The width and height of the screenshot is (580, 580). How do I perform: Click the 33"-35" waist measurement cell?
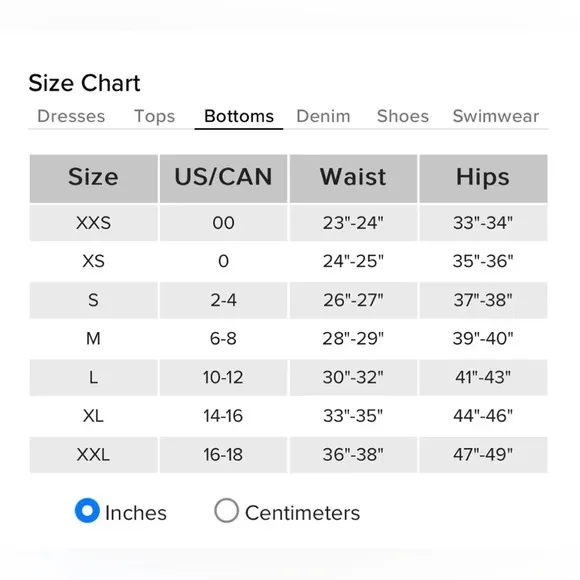pos(353,416)
